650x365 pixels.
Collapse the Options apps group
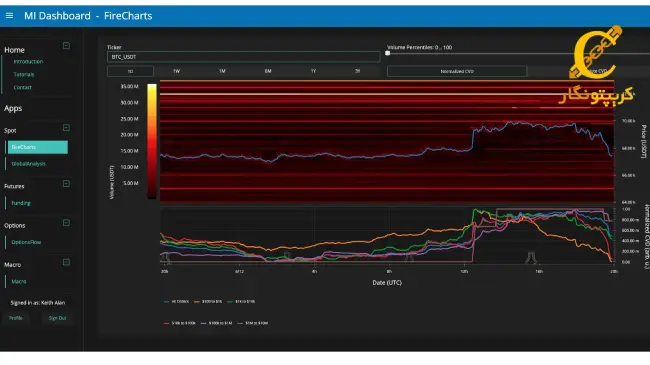66,223
